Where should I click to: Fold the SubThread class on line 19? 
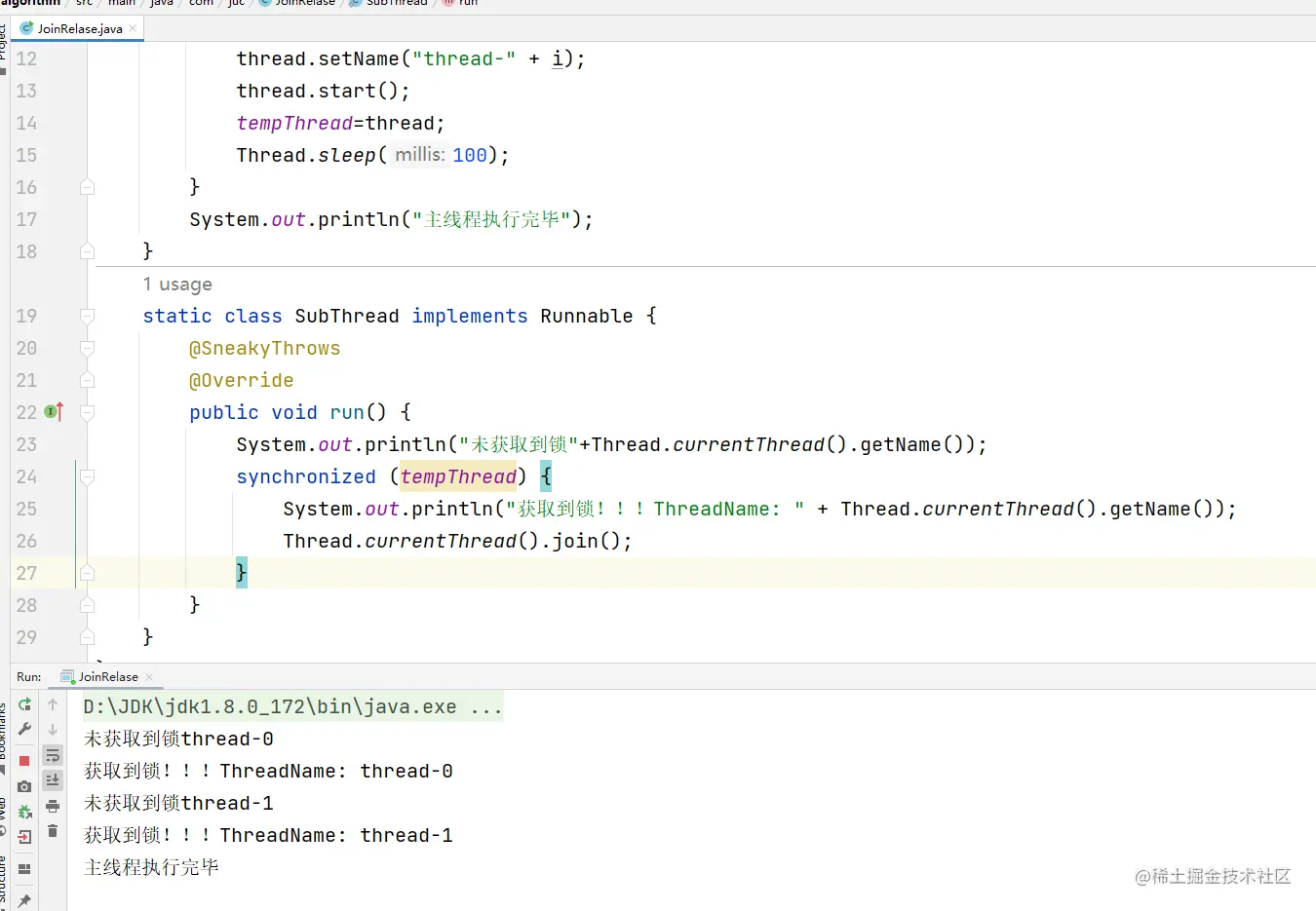87,316
